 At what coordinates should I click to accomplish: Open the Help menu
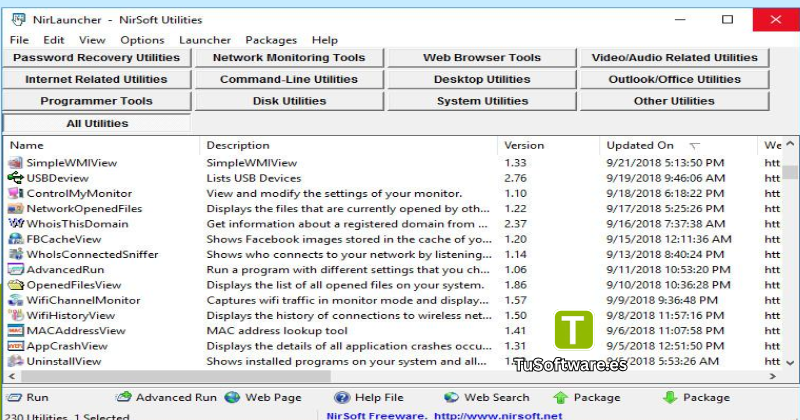(x=325, y=40)
